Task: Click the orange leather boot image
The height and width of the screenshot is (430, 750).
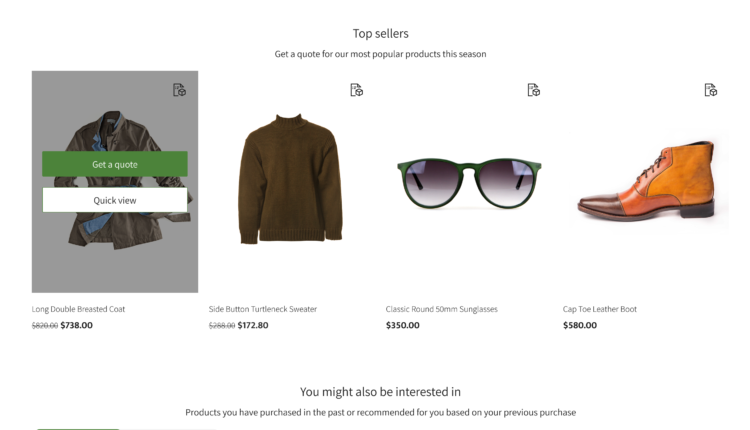Action: [x=647, y=182]
